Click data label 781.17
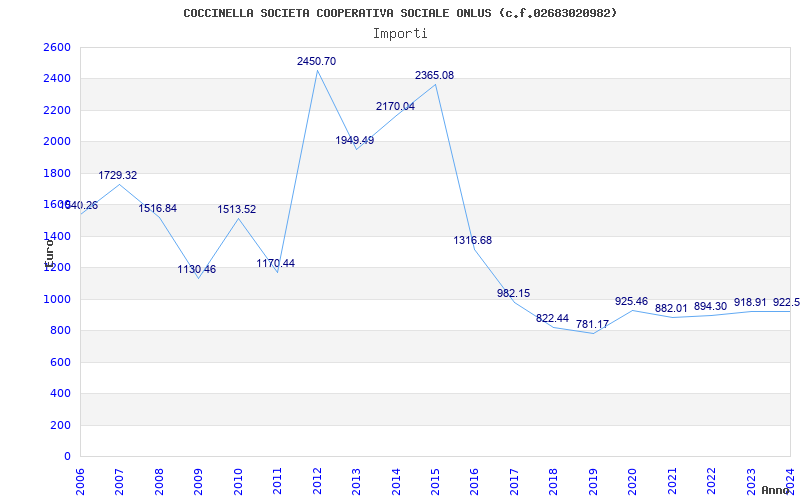 point(592,324)
